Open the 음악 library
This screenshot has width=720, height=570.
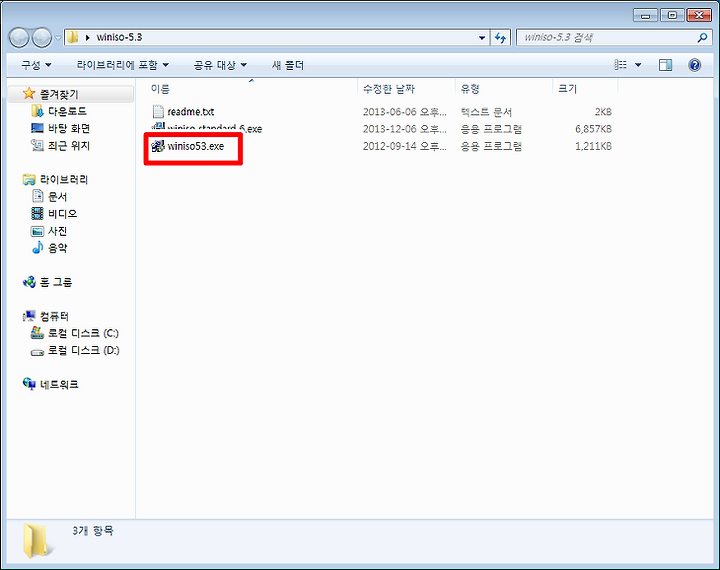[57, 248]
